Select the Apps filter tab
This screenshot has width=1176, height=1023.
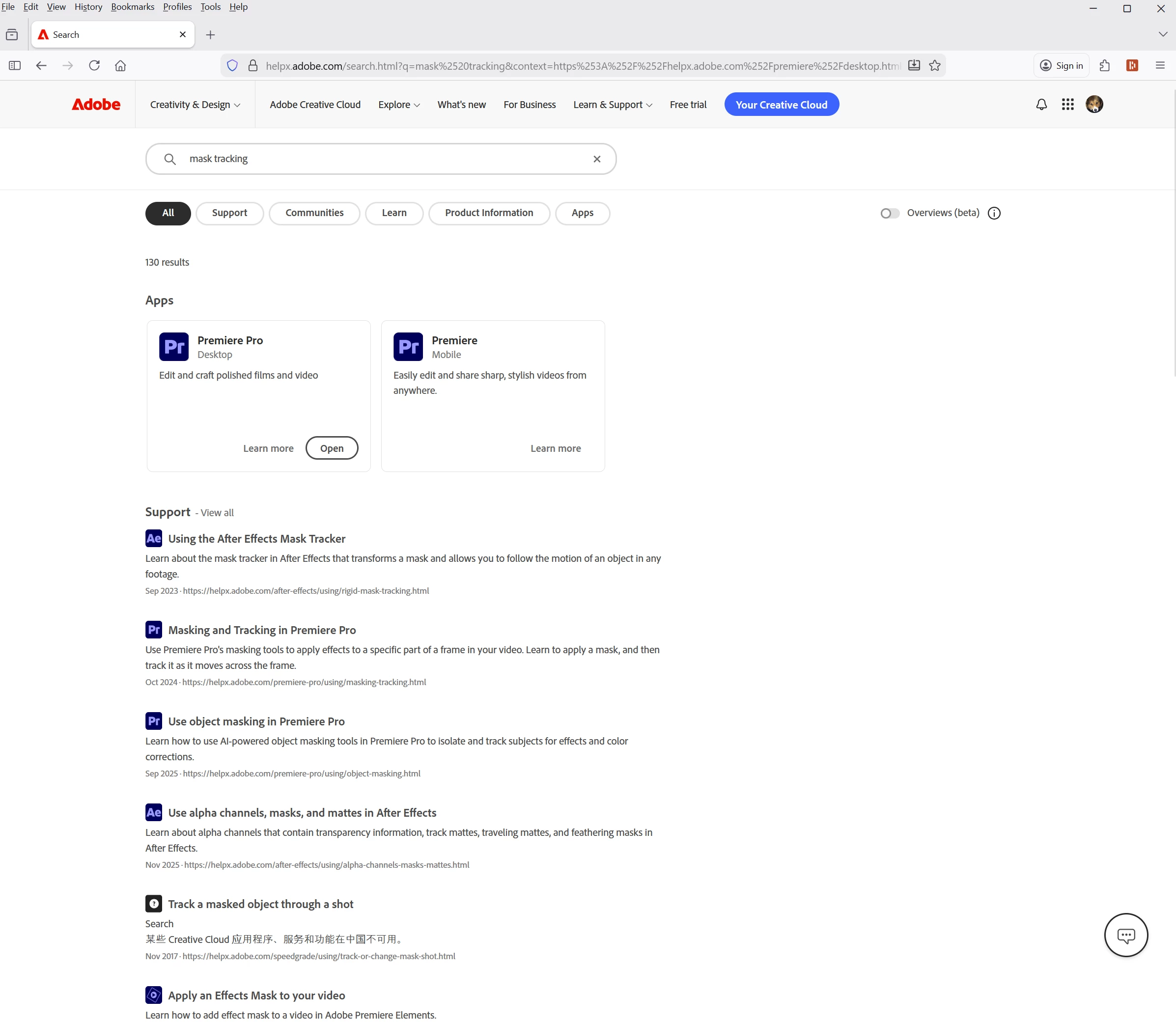pyautogui.click(x=582, y=214)
